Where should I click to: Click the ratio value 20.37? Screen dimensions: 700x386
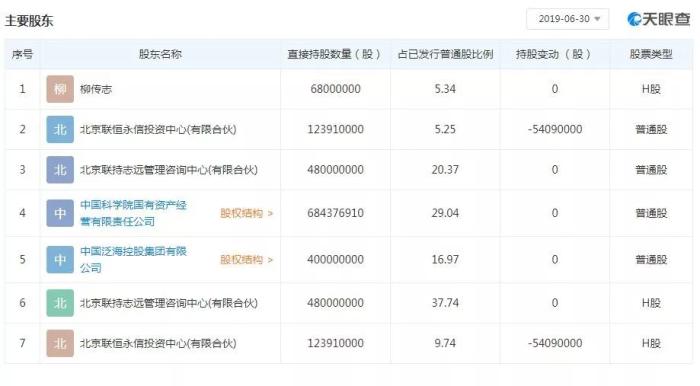[x=445, y=170]
